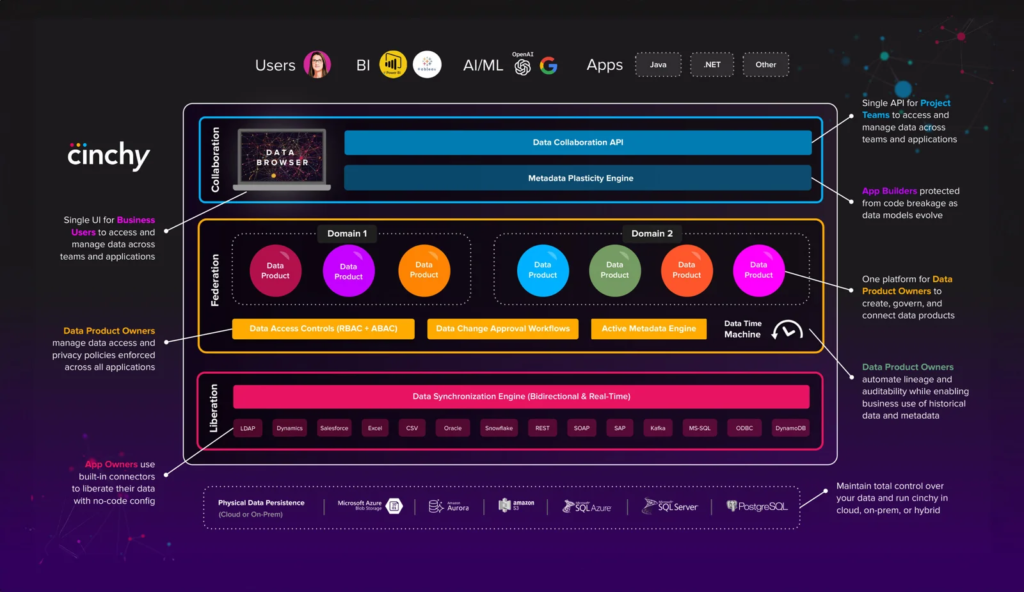This screenshot has width=1024, height=592.
Task: Click the Data Time Machine clock icon
Action: coord(787,330)
